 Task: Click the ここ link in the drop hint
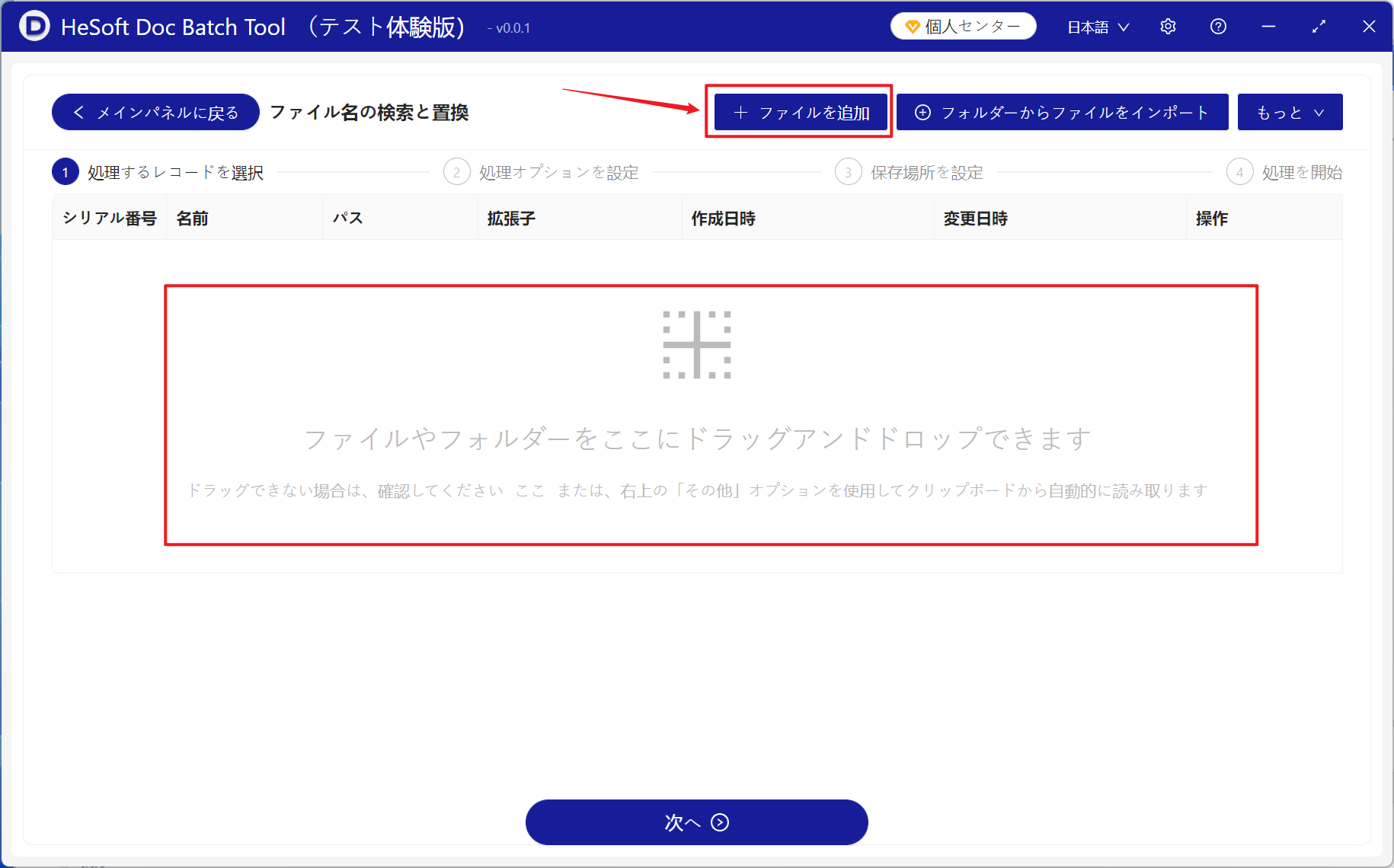point(530,491)
